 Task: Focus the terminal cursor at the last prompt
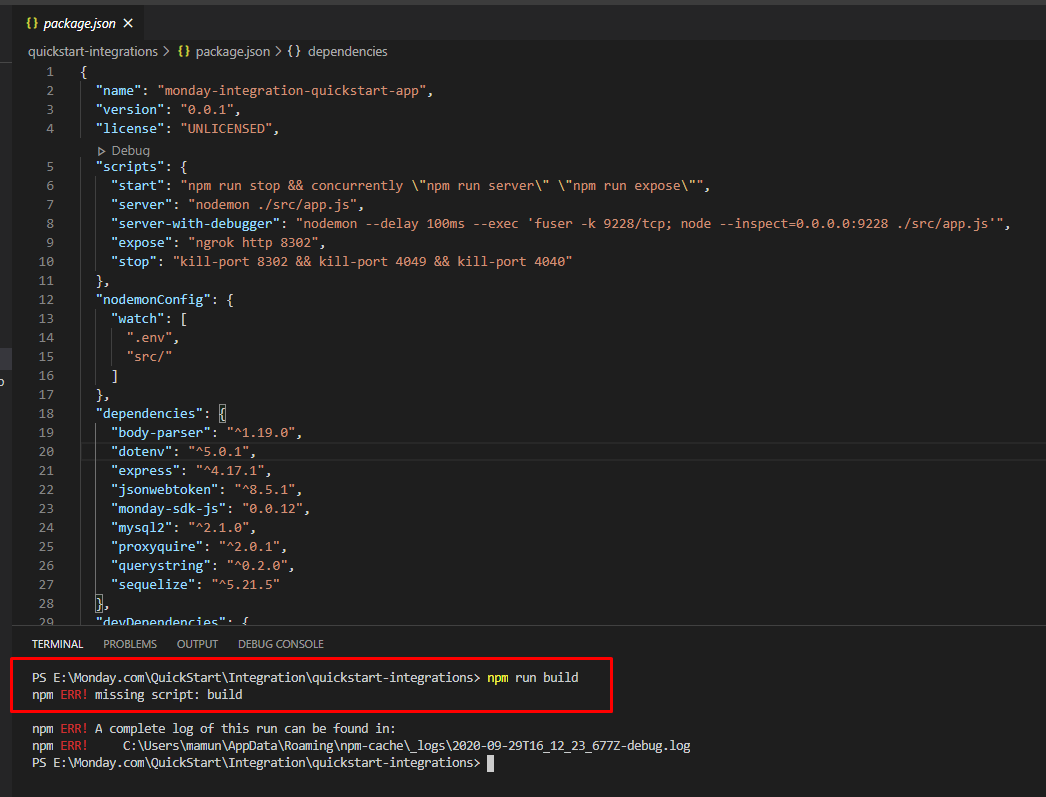pyautogui.click(x=490, y=764)
